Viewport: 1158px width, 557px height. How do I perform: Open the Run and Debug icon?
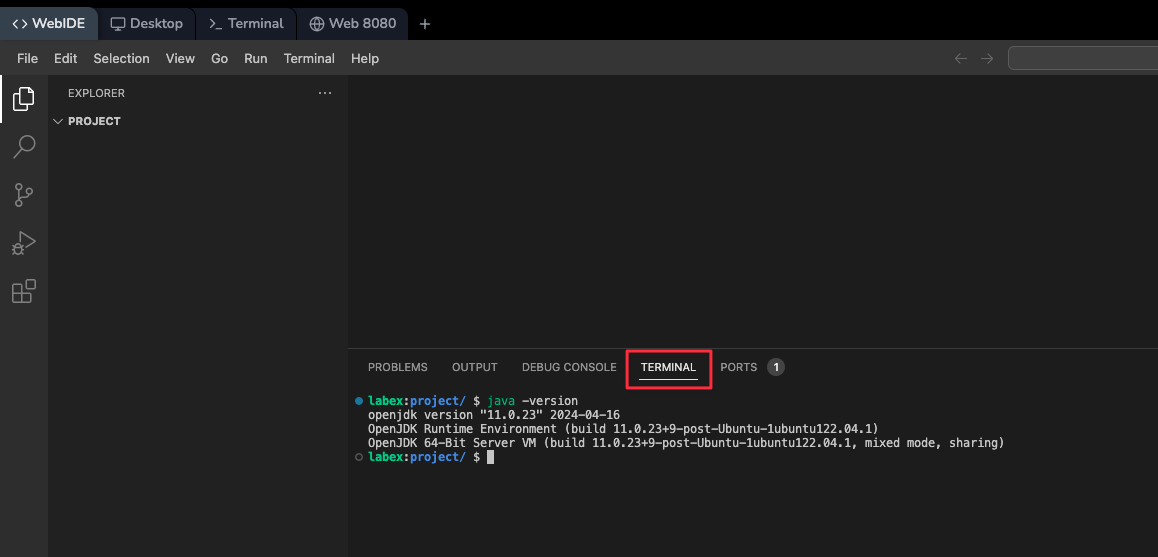click(x=24, y=243)
